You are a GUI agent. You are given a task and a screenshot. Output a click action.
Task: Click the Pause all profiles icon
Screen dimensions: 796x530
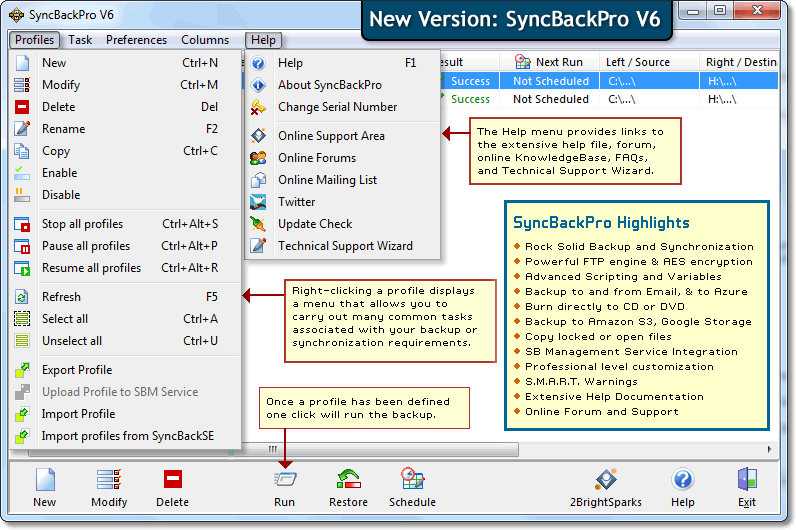pos(22,246)
